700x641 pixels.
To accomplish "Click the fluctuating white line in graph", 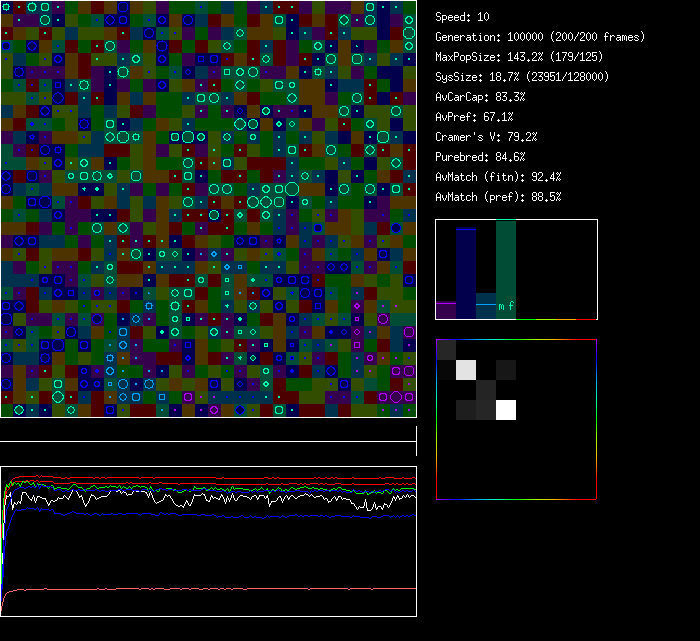I will click(x=200, y=497).
